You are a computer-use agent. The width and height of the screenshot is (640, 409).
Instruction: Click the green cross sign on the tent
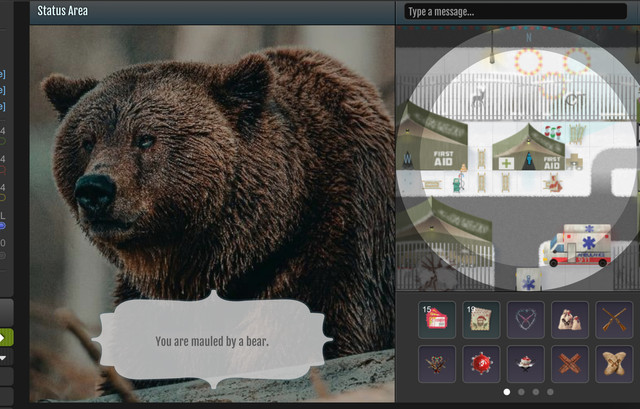pyautogui.click(x=506, y=163)
